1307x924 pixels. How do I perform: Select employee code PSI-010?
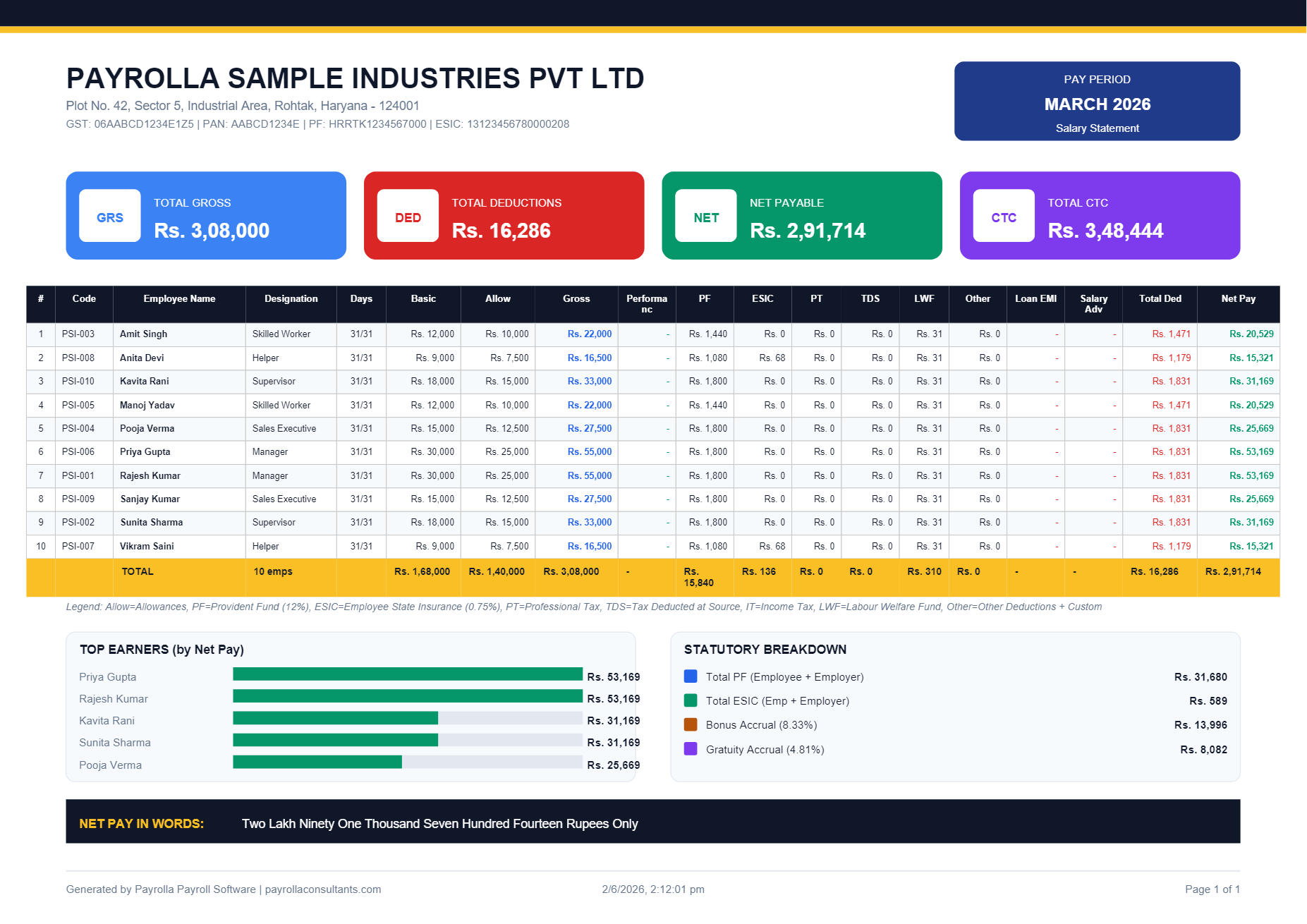78,381
